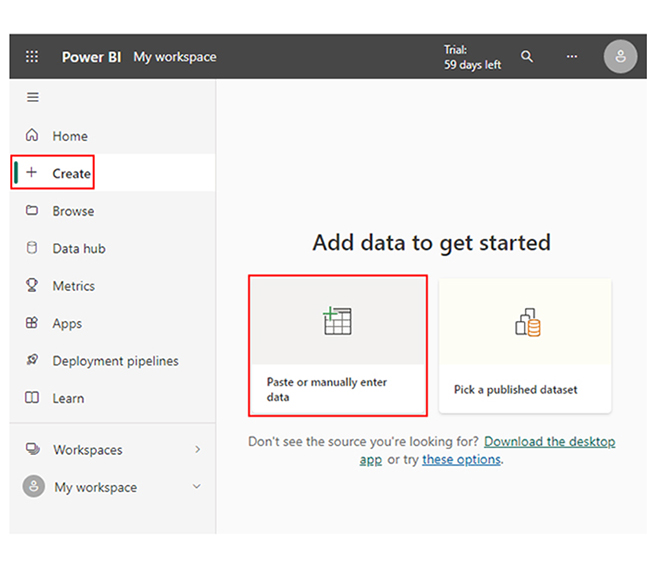Open Workspaces label in navigation
The image size is (650, 571).
coord(87,450)
